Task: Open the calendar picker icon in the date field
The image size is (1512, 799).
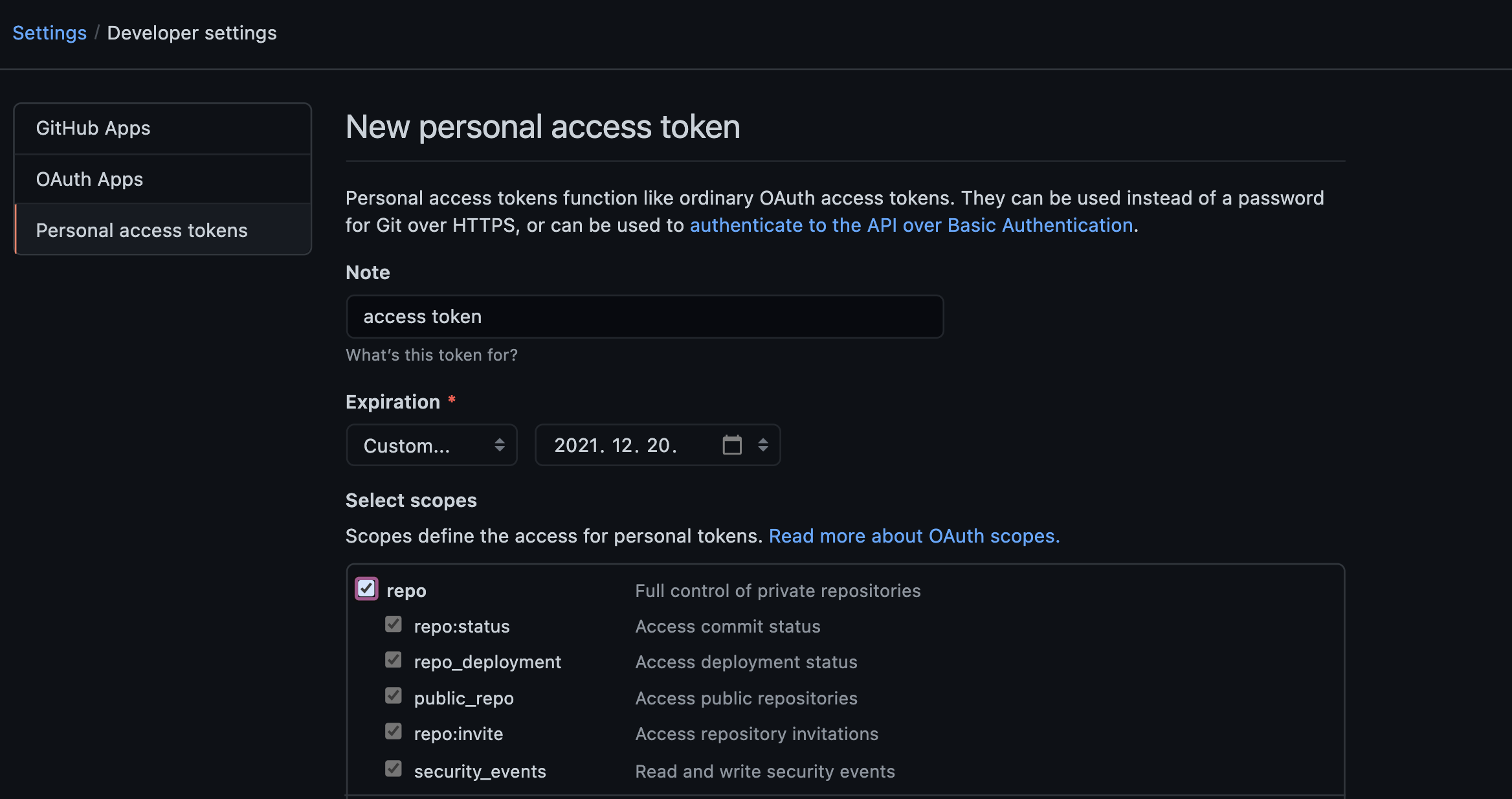Action: (732, 445)
